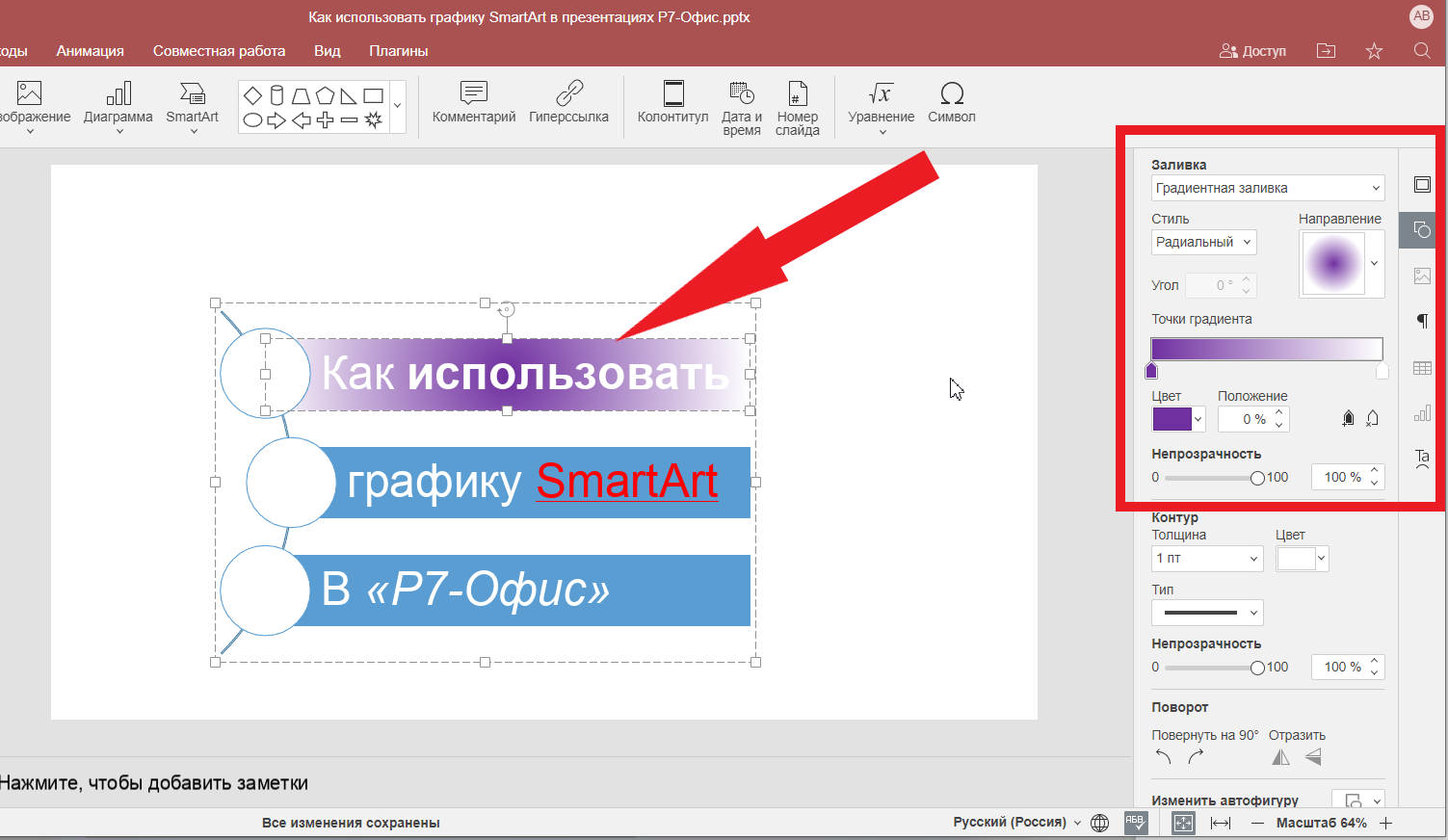This screenshot has width=1448, height=840.
Task: Open the Тип line type dropdown
Action: pyautogui.click(x=1207, y=613)
